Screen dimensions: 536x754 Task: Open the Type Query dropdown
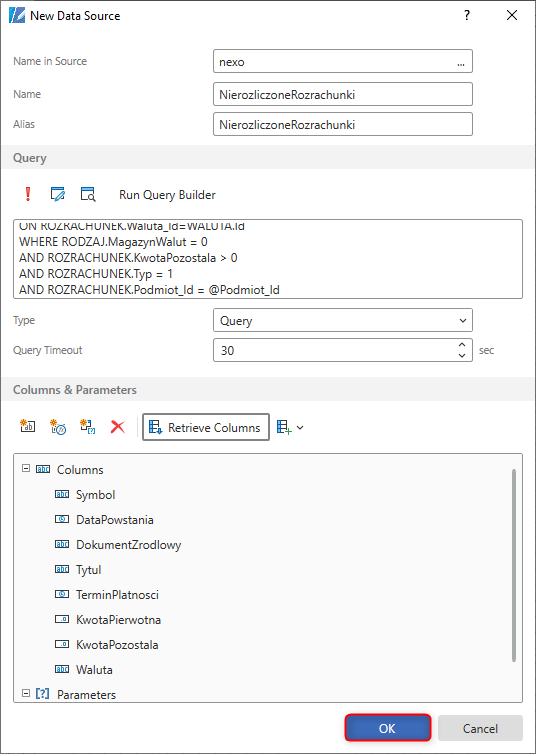(x=343, y=320)
